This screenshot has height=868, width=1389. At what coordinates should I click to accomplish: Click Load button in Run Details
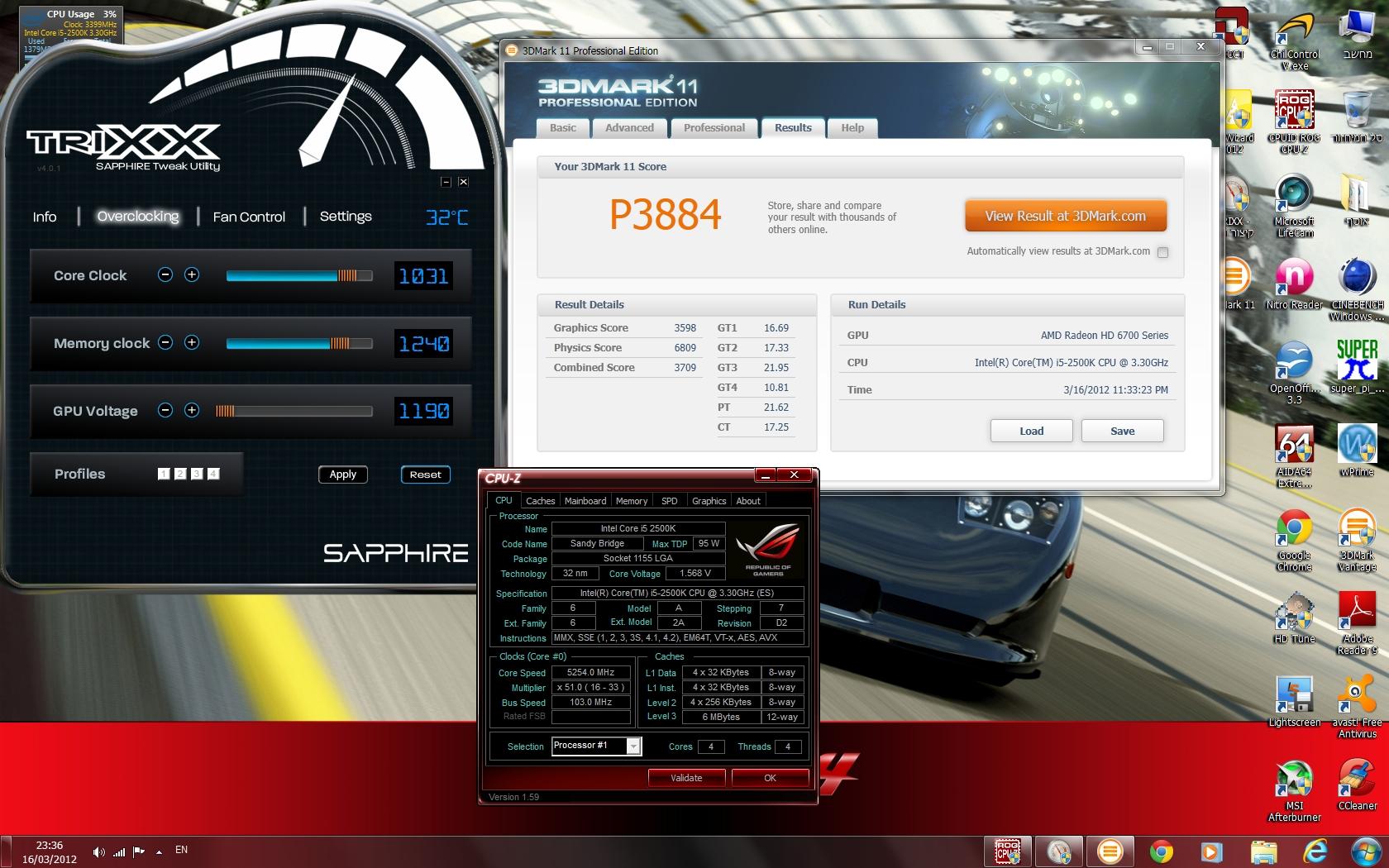[1031, 431]
